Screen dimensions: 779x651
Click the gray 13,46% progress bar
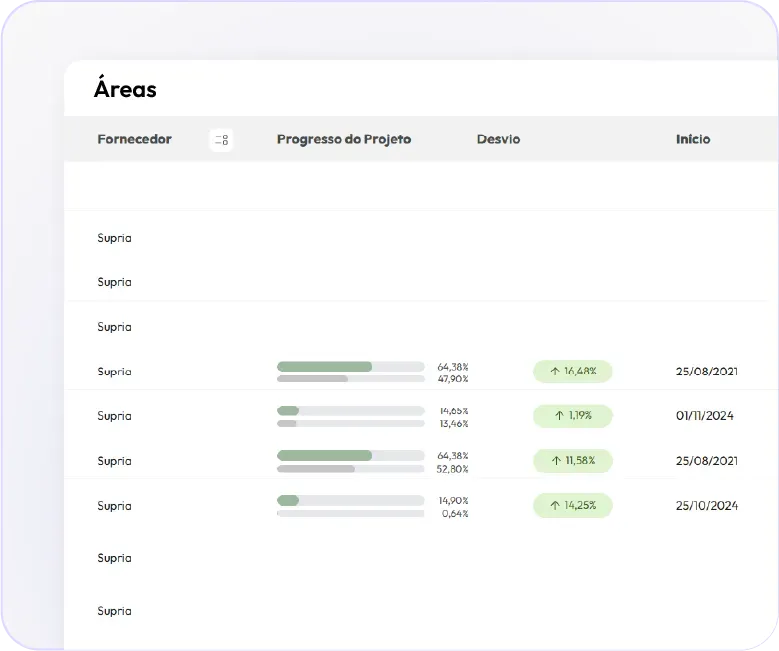[287, 424]
